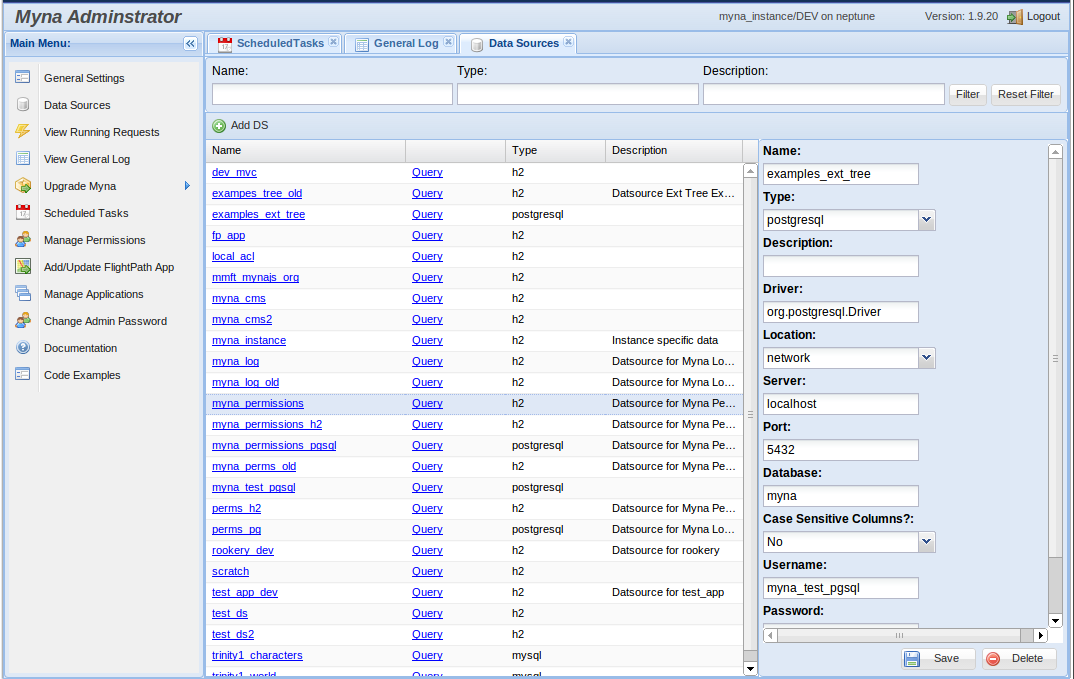
Task: Click the Add/Update FlightPath App icon
Action: [22, 266]
